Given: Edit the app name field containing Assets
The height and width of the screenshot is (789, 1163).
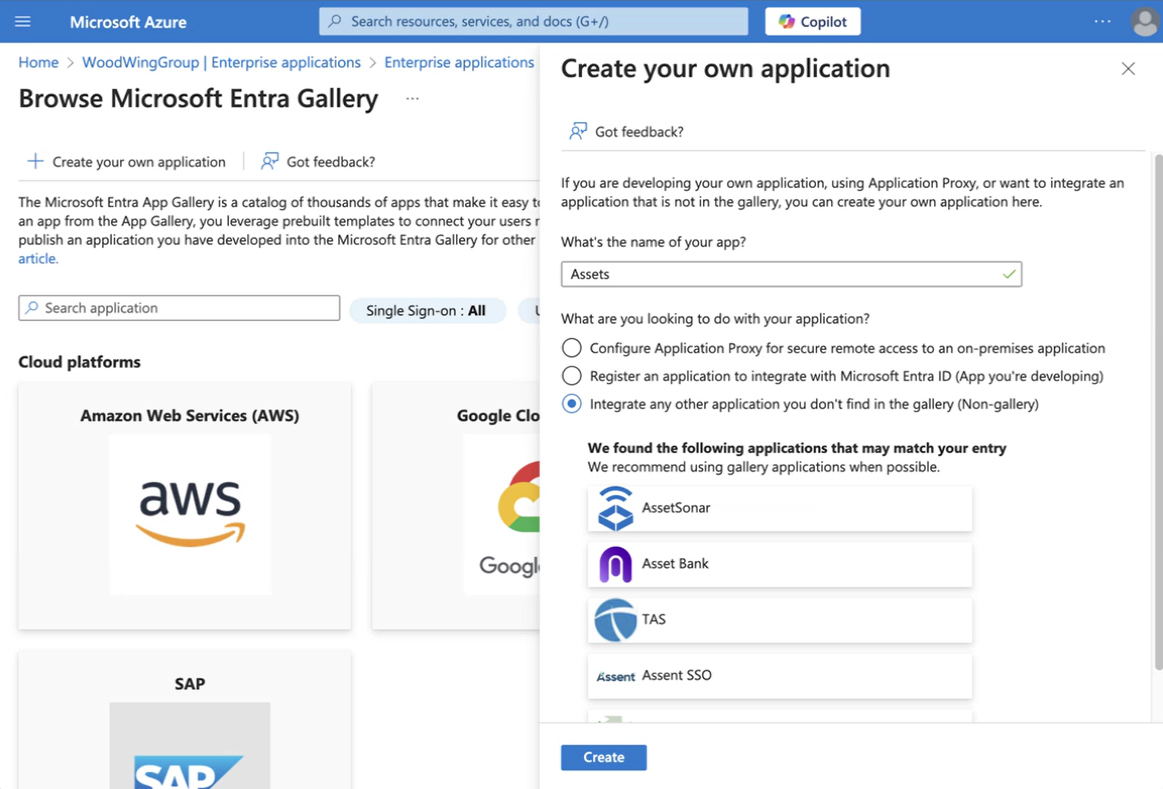Looking at the screenshot, I should point(791,274).
